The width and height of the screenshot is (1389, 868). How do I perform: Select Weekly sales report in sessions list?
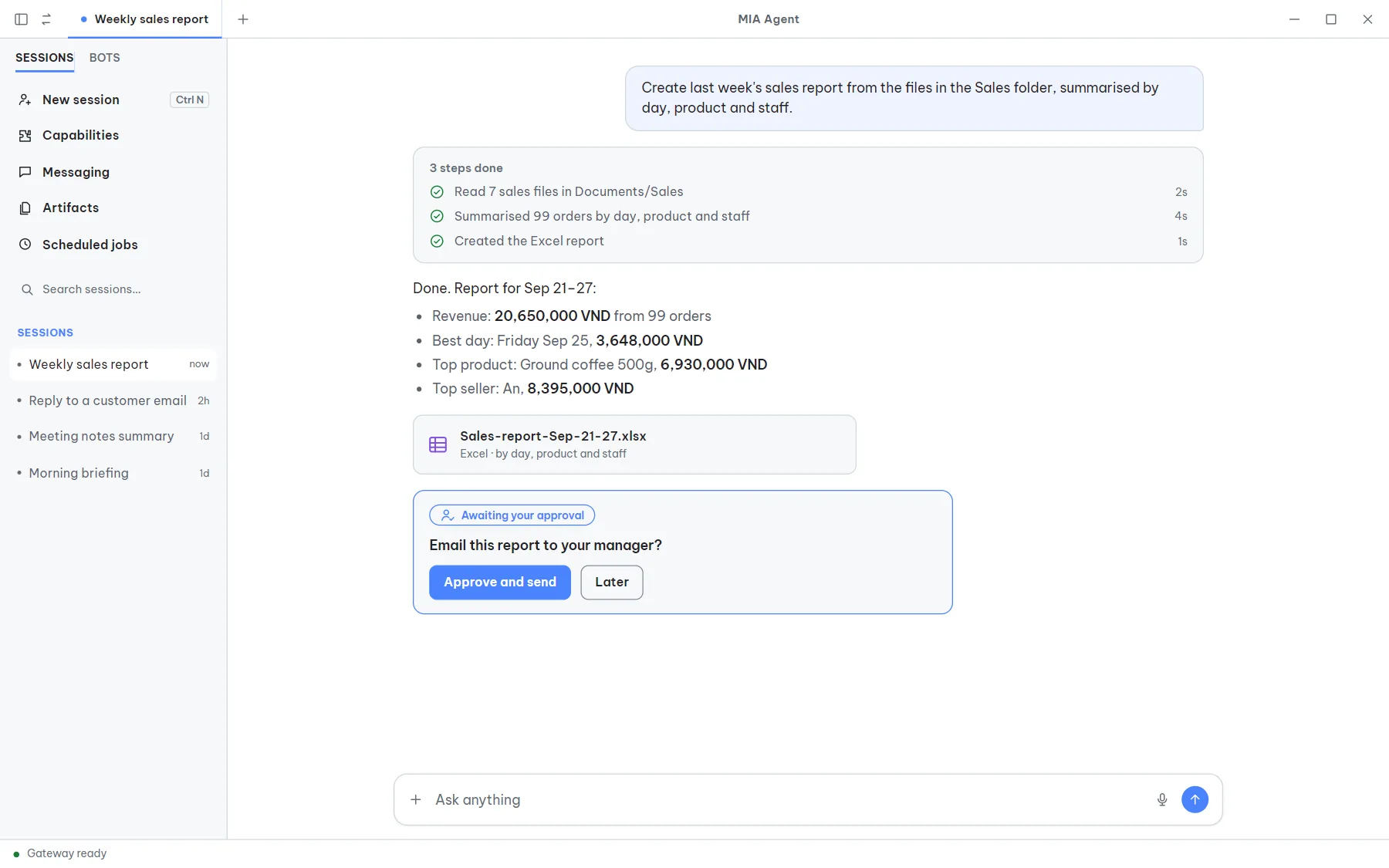113,364
